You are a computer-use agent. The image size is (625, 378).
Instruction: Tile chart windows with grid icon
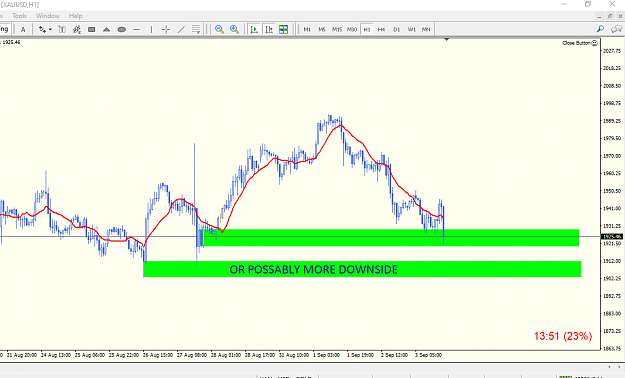(283, 30)
